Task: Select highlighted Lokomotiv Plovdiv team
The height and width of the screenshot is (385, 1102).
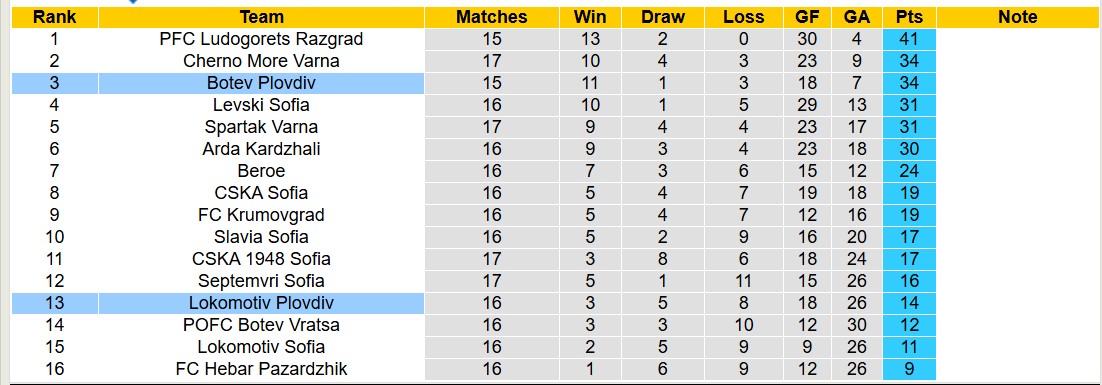Action: coord(261,304)
